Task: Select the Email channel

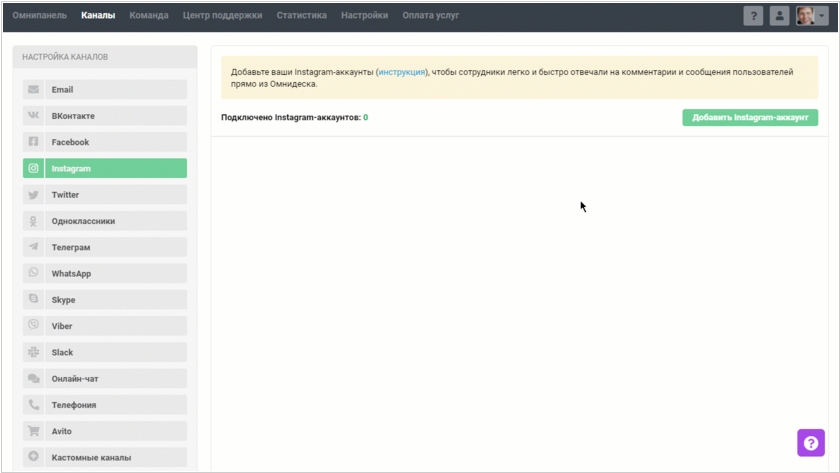Action: coord(105,89)
